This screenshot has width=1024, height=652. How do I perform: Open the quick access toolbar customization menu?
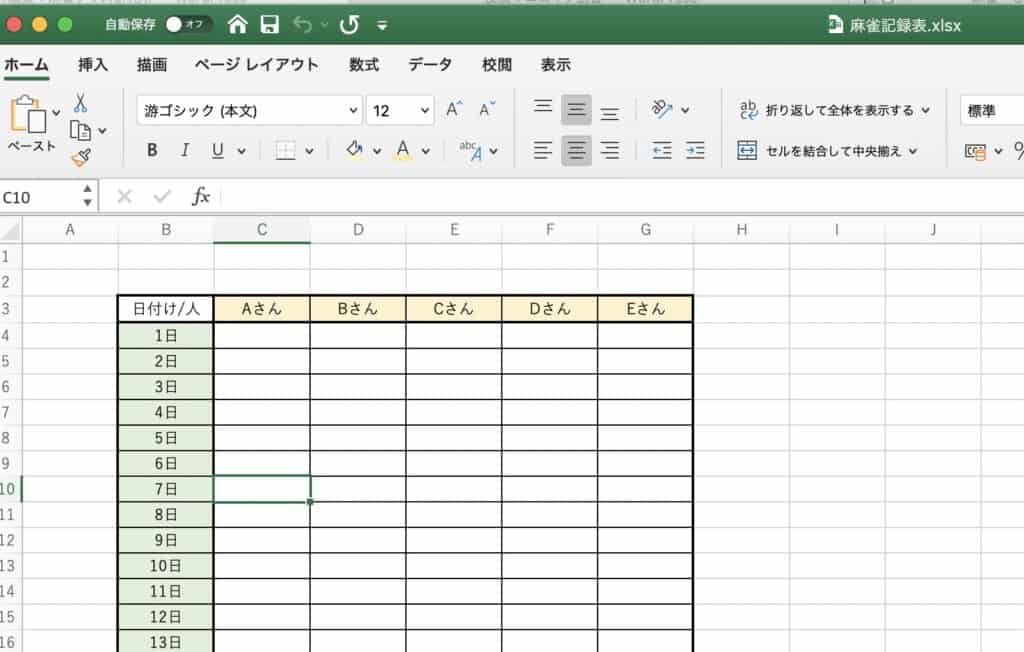coord(382,25)
